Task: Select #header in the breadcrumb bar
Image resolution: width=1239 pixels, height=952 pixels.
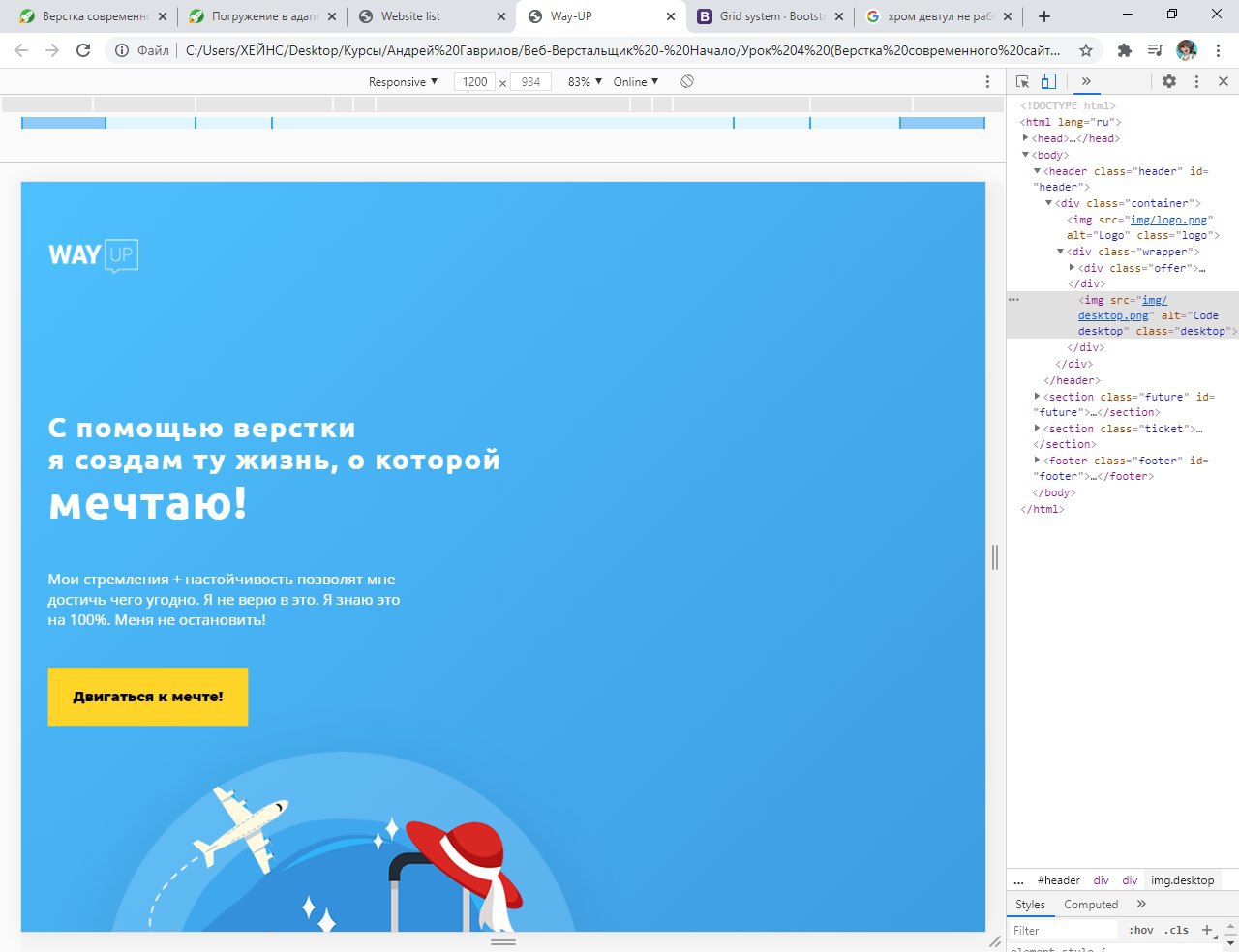Action: pos(1058,880)
